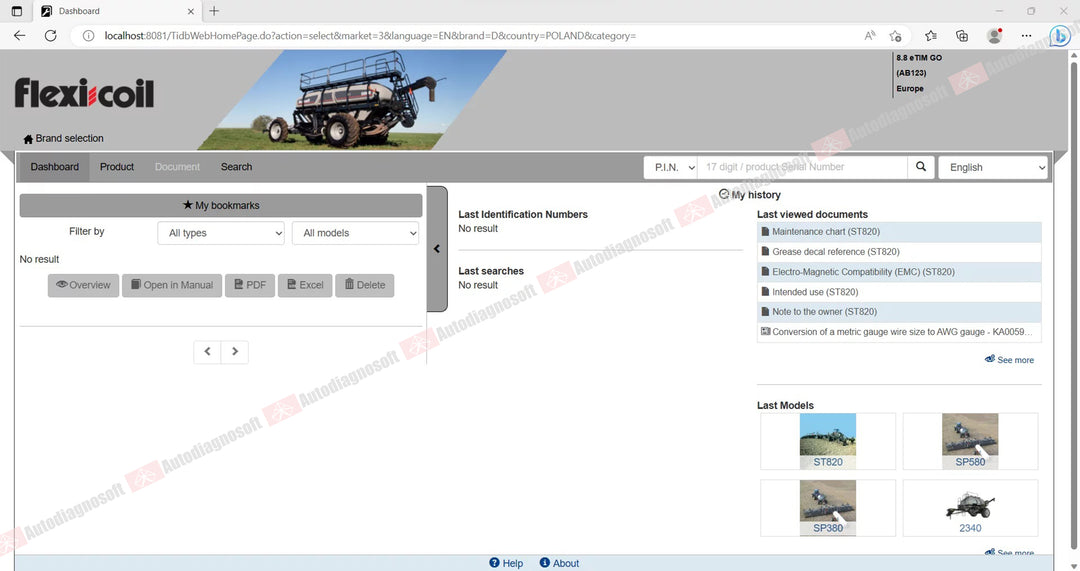Open Maintenance chart (ST820) document
This screenshot has width=1080, height=571.
click(899, 232)
